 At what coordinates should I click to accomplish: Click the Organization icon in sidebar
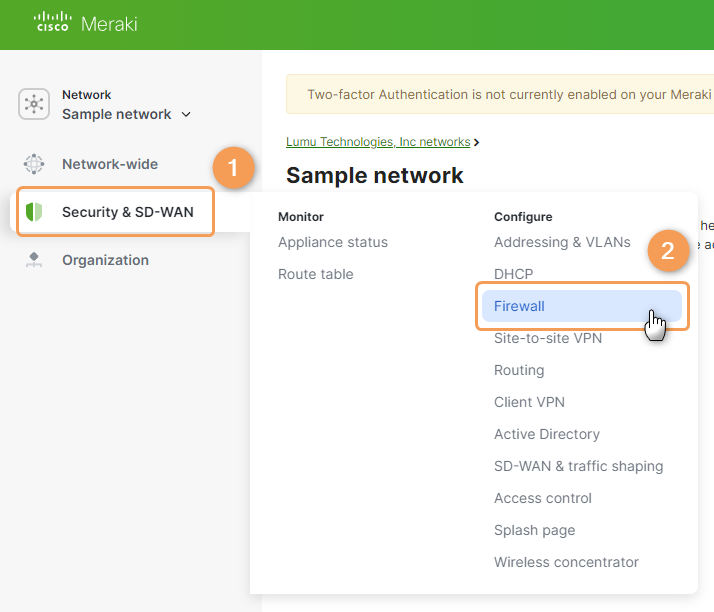[x=34, y=260]
